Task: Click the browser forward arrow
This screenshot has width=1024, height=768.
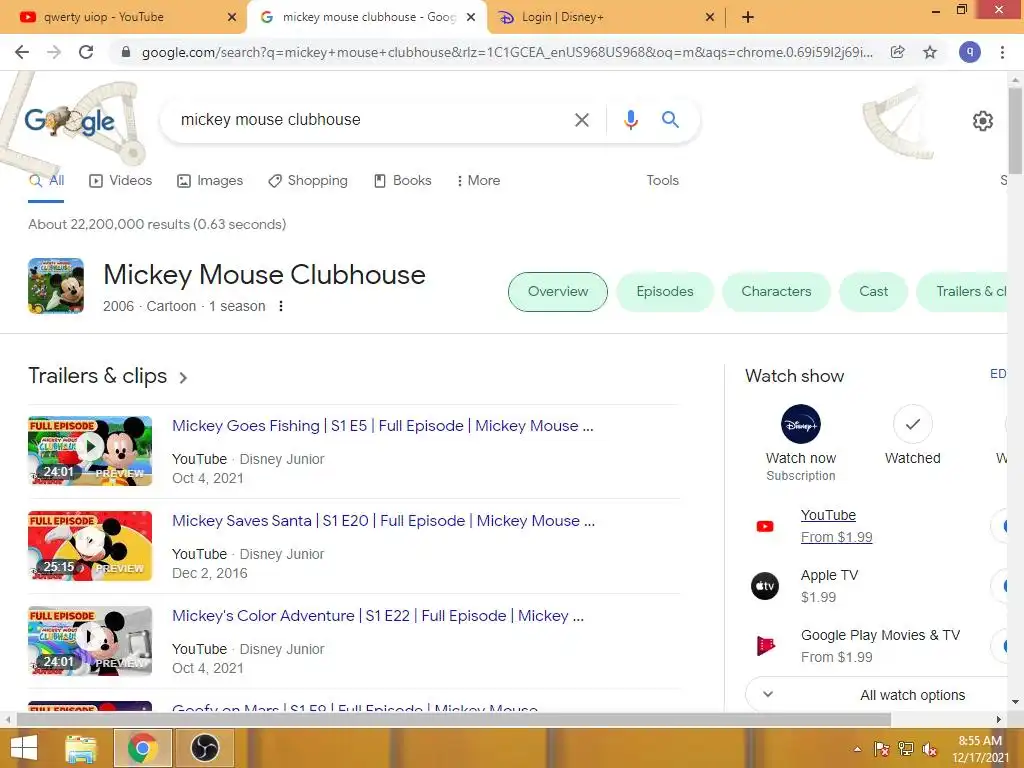Action: tap(54, 52)
